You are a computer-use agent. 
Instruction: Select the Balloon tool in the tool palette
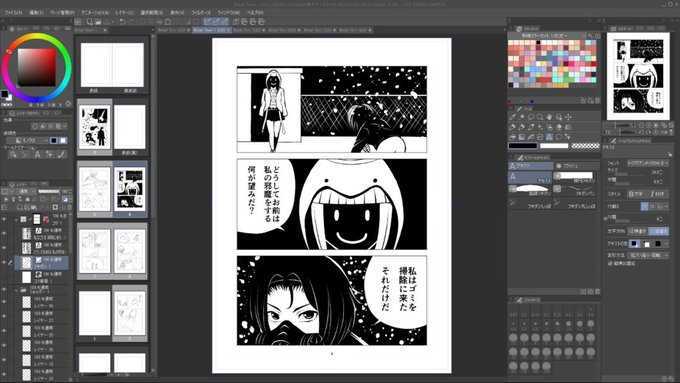[x=559, y=137]
